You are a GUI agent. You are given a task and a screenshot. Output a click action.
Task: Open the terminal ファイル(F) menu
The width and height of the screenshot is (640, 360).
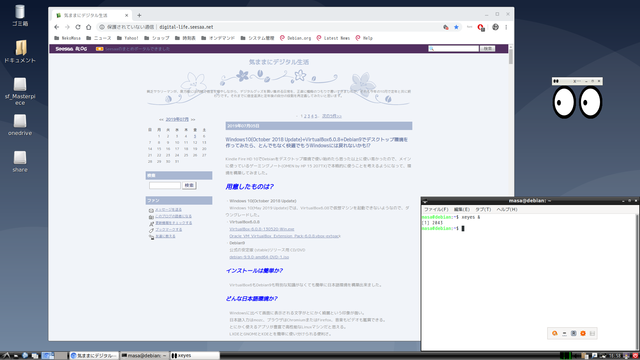[436, 209]
